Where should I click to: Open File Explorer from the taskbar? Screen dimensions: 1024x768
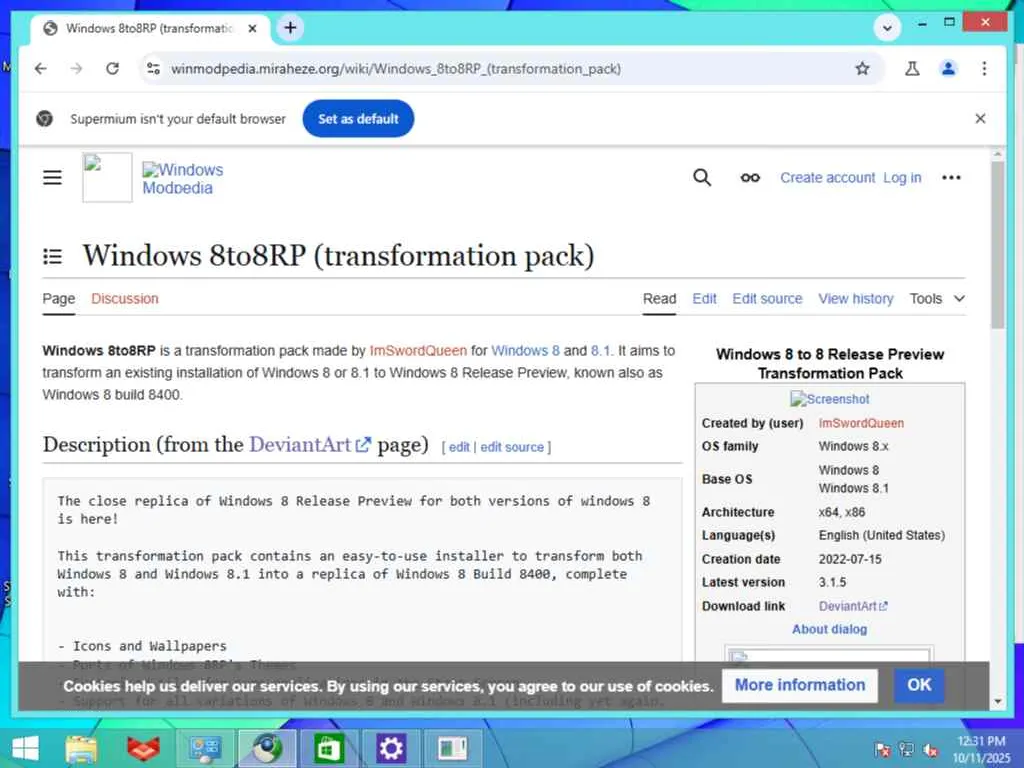point(82,748)
